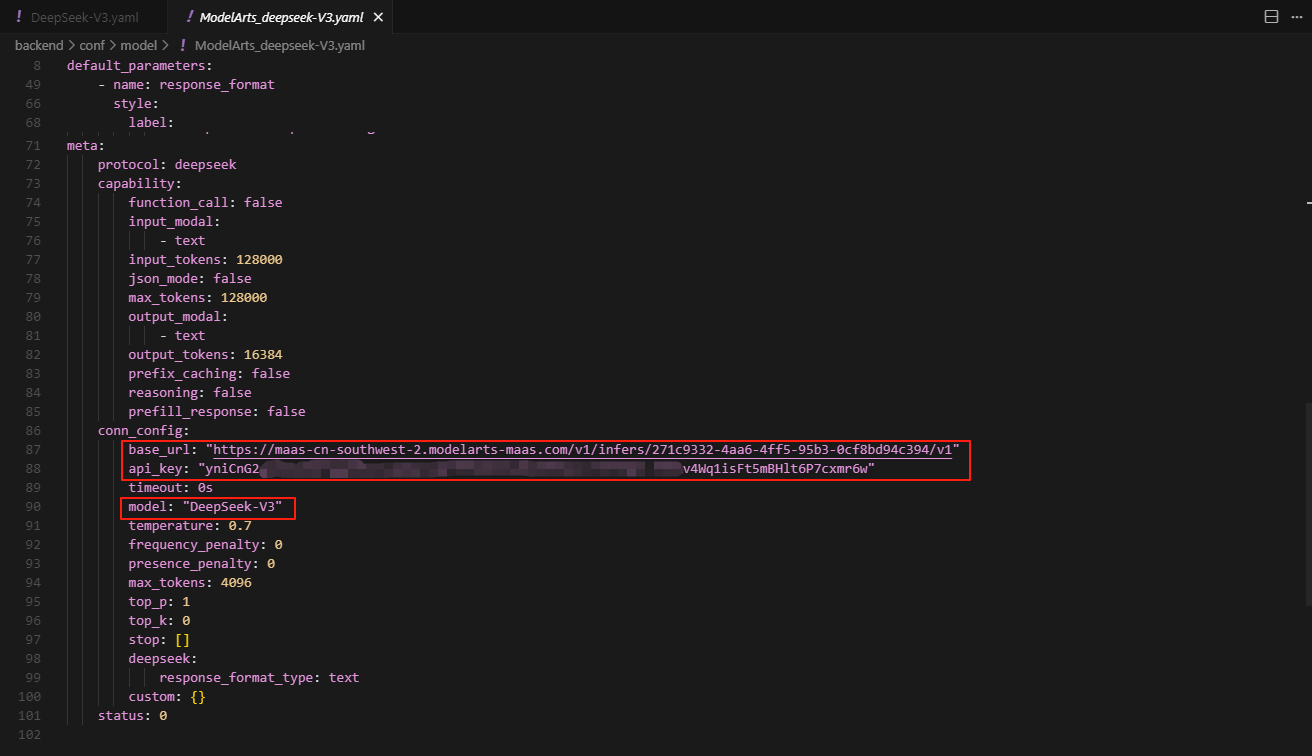Viewport: 1312px width, 756px height.
Task: Click 'top_p: 1' line
Action: 159,601
